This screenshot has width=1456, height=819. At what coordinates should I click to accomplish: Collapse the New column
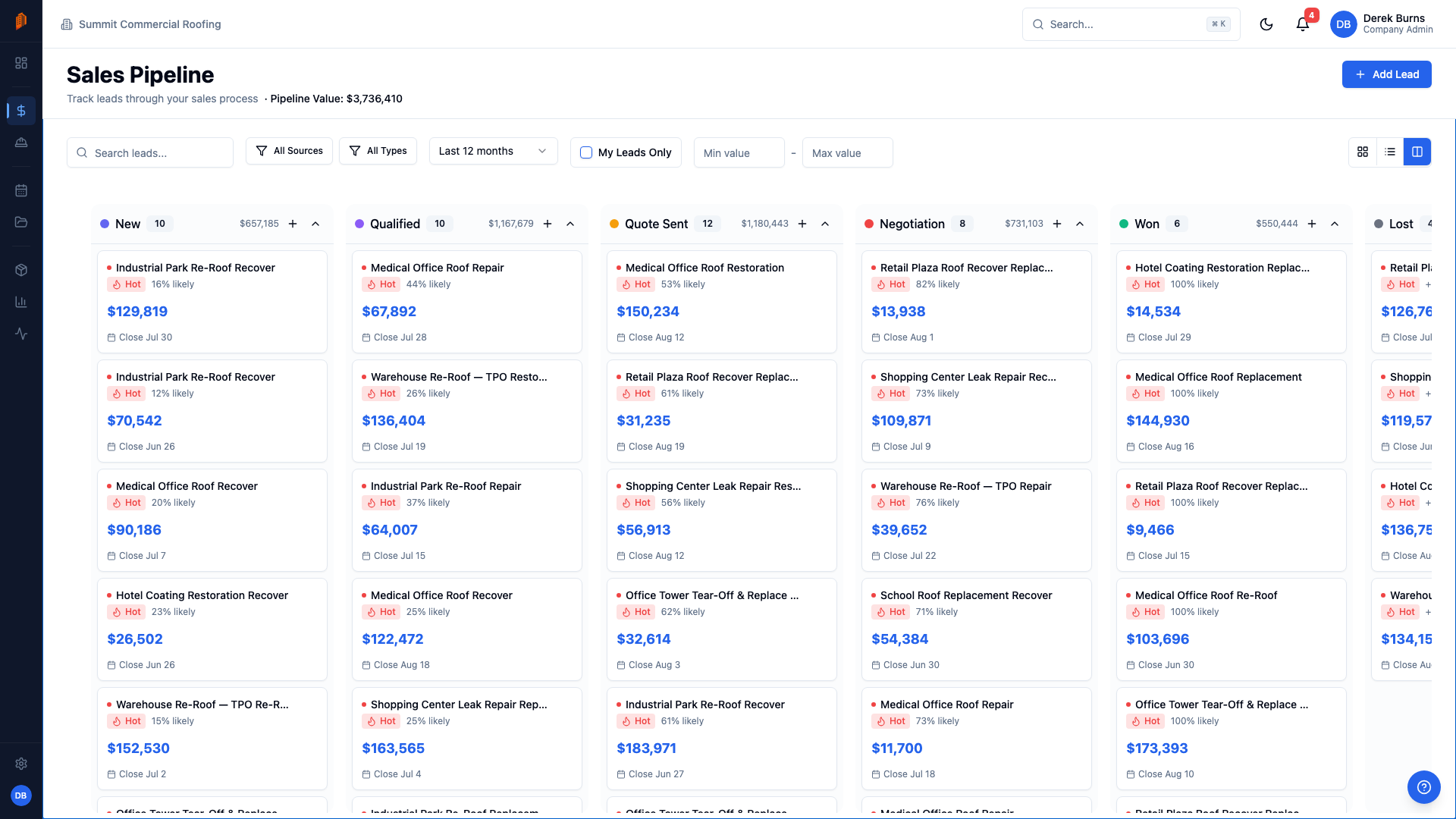point(315,224)
